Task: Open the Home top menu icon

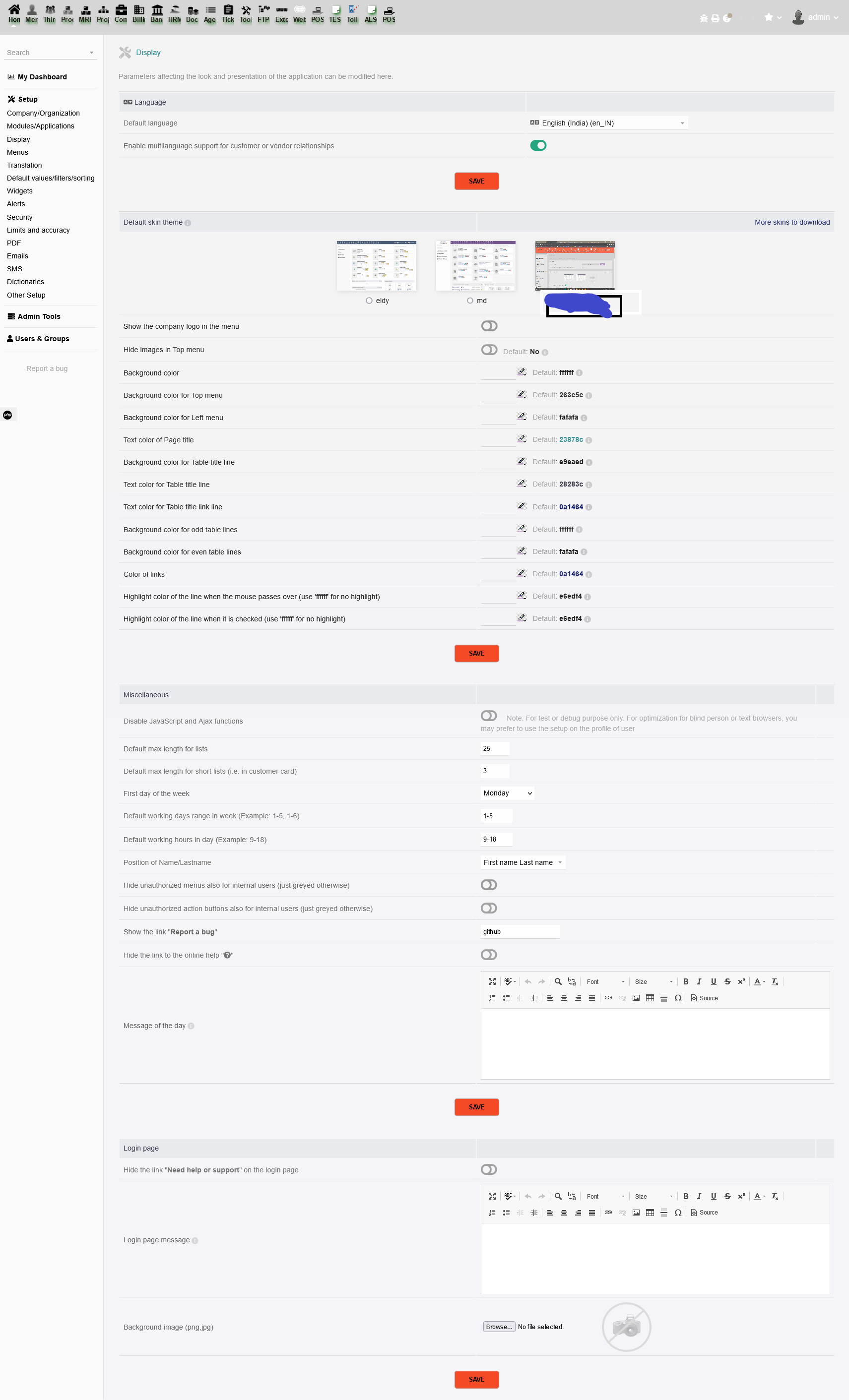Action: (x=14, y=9)
